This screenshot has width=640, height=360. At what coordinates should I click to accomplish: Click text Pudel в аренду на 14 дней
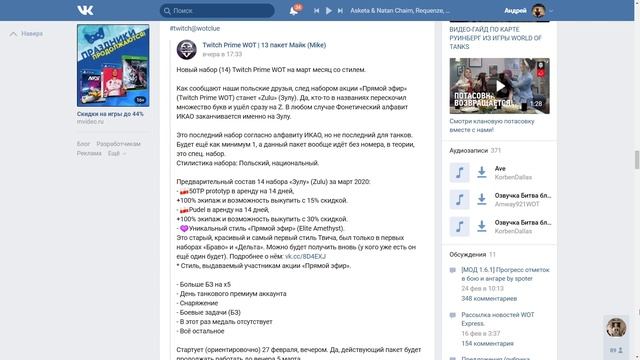229,210
